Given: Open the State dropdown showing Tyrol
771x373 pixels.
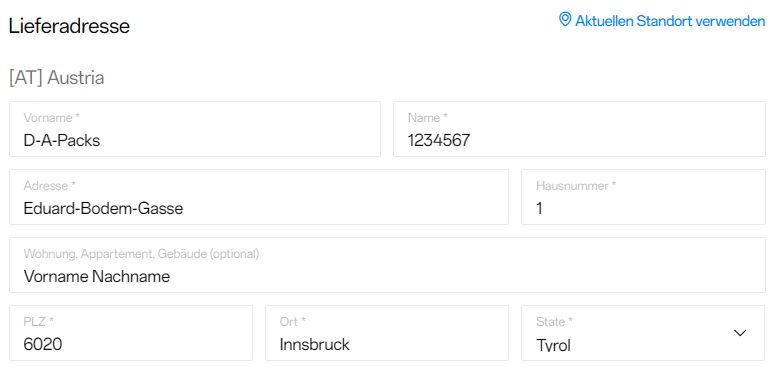Looking at the screenshot, I should coord(643,333).
